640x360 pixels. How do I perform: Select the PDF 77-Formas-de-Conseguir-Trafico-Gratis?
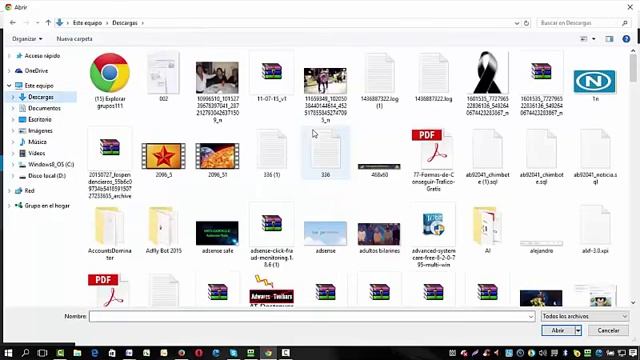click(433, 160)
